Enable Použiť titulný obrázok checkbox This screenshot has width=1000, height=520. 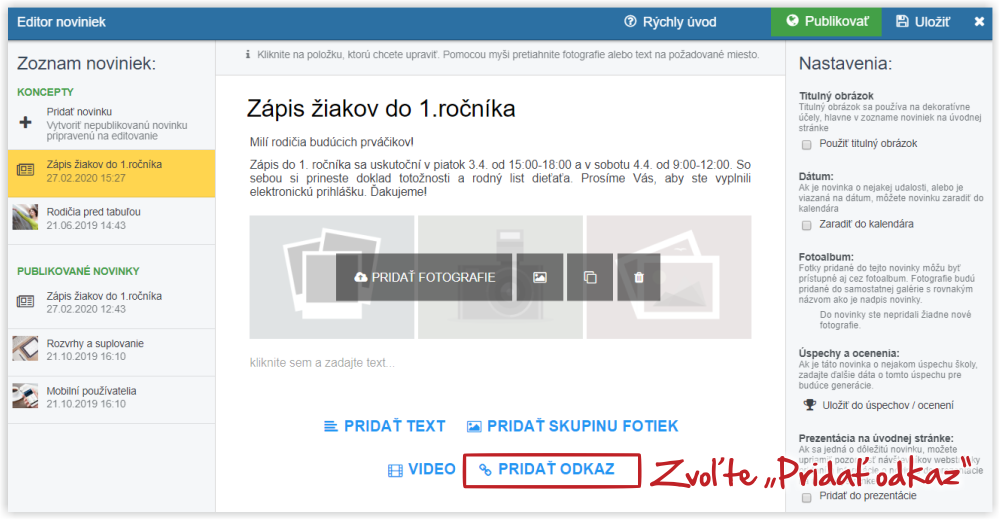click(x=807, y=144)
